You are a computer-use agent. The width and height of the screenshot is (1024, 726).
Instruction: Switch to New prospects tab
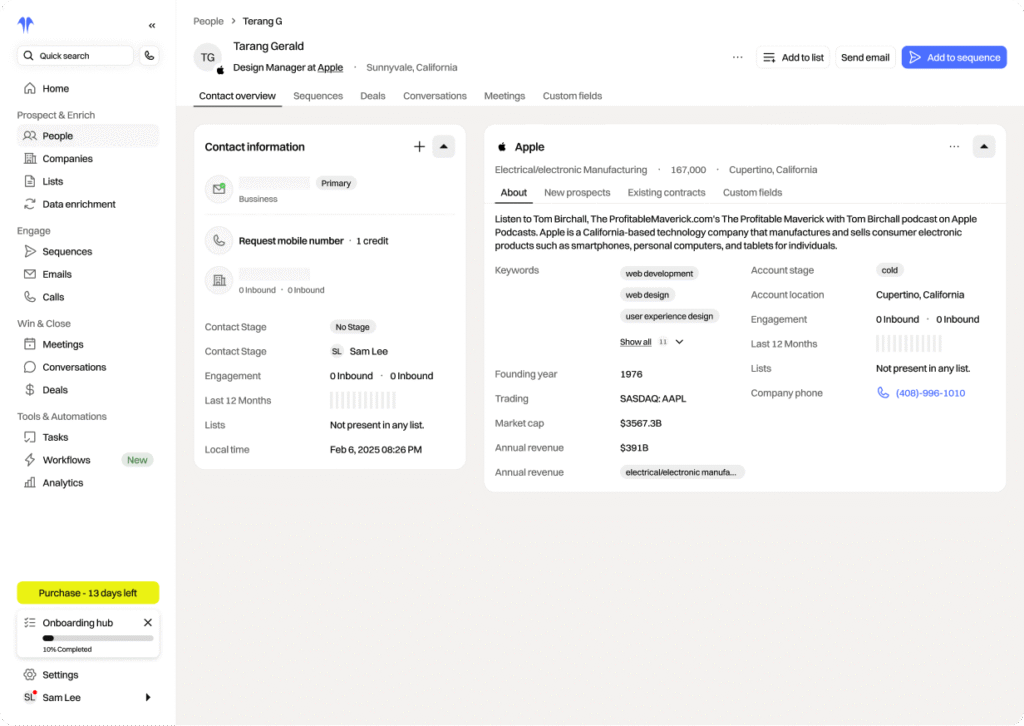(577, 193)
